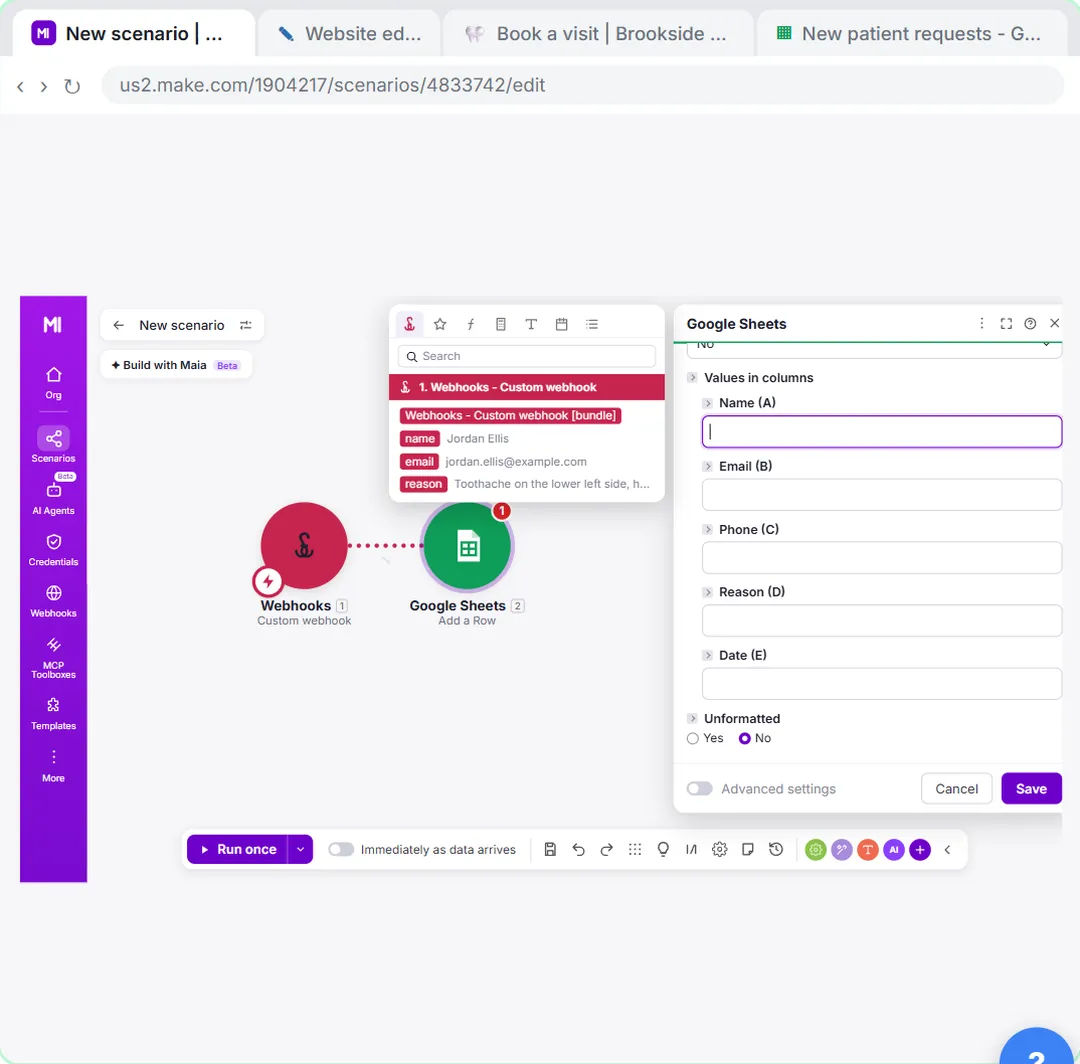Open scenario settings gear icon
The image size is (1080, 1064).
[x=719, y=849]
